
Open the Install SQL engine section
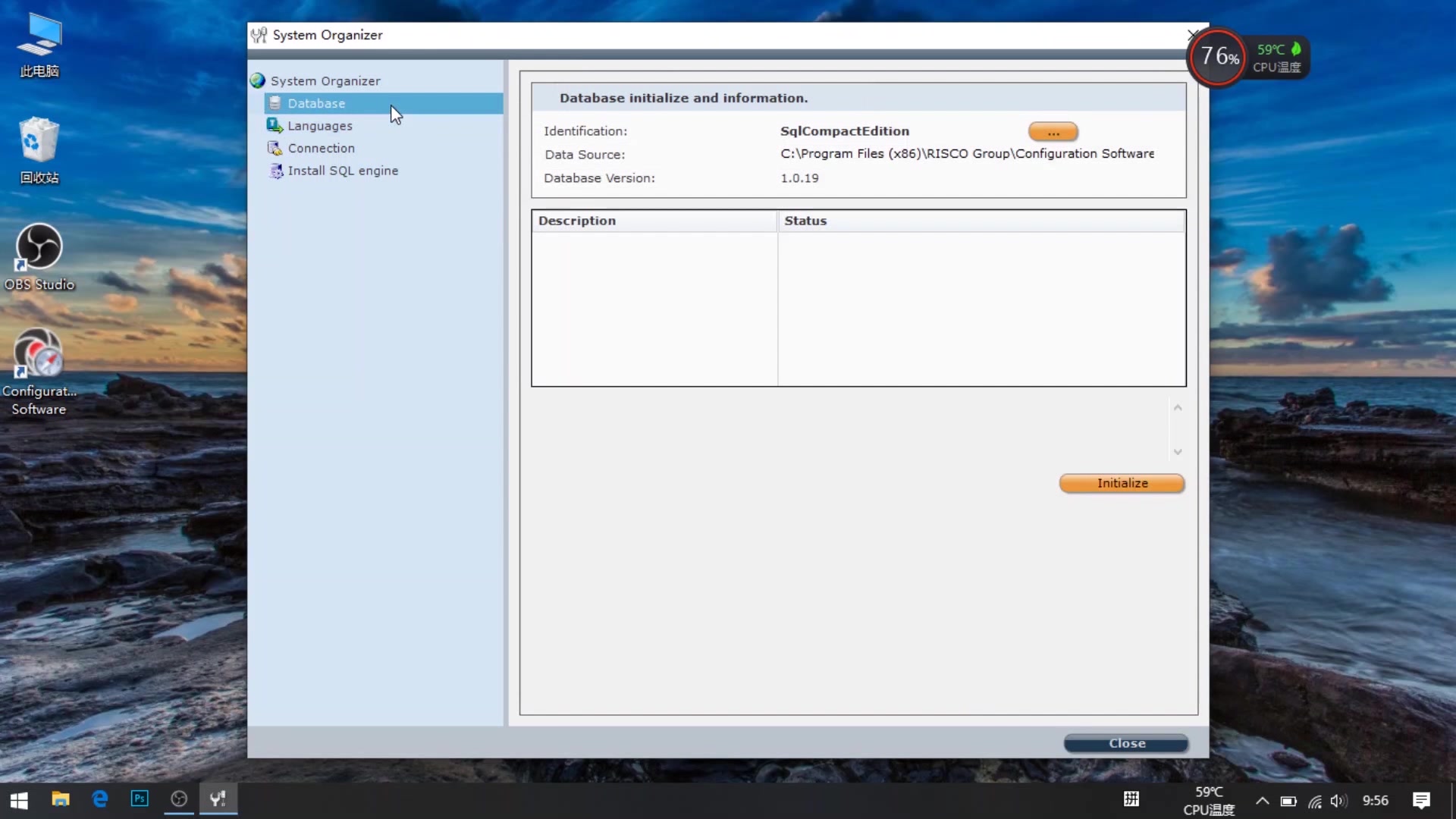tap(343, 171)
